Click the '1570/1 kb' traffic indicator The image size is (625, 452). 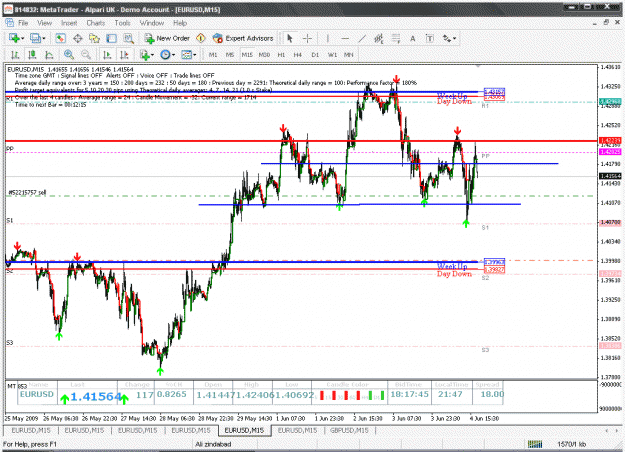click(x=571, y=444)
